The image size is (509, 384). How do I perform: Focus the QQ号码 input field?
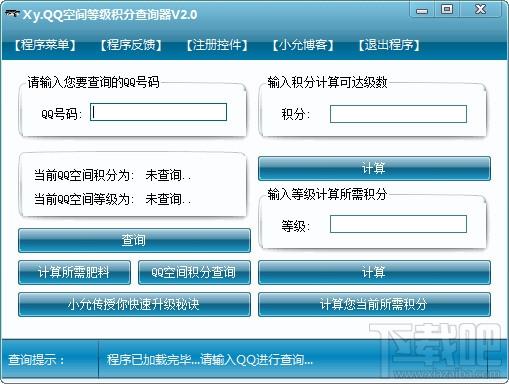pyautogui.click(x=158, y=112)
